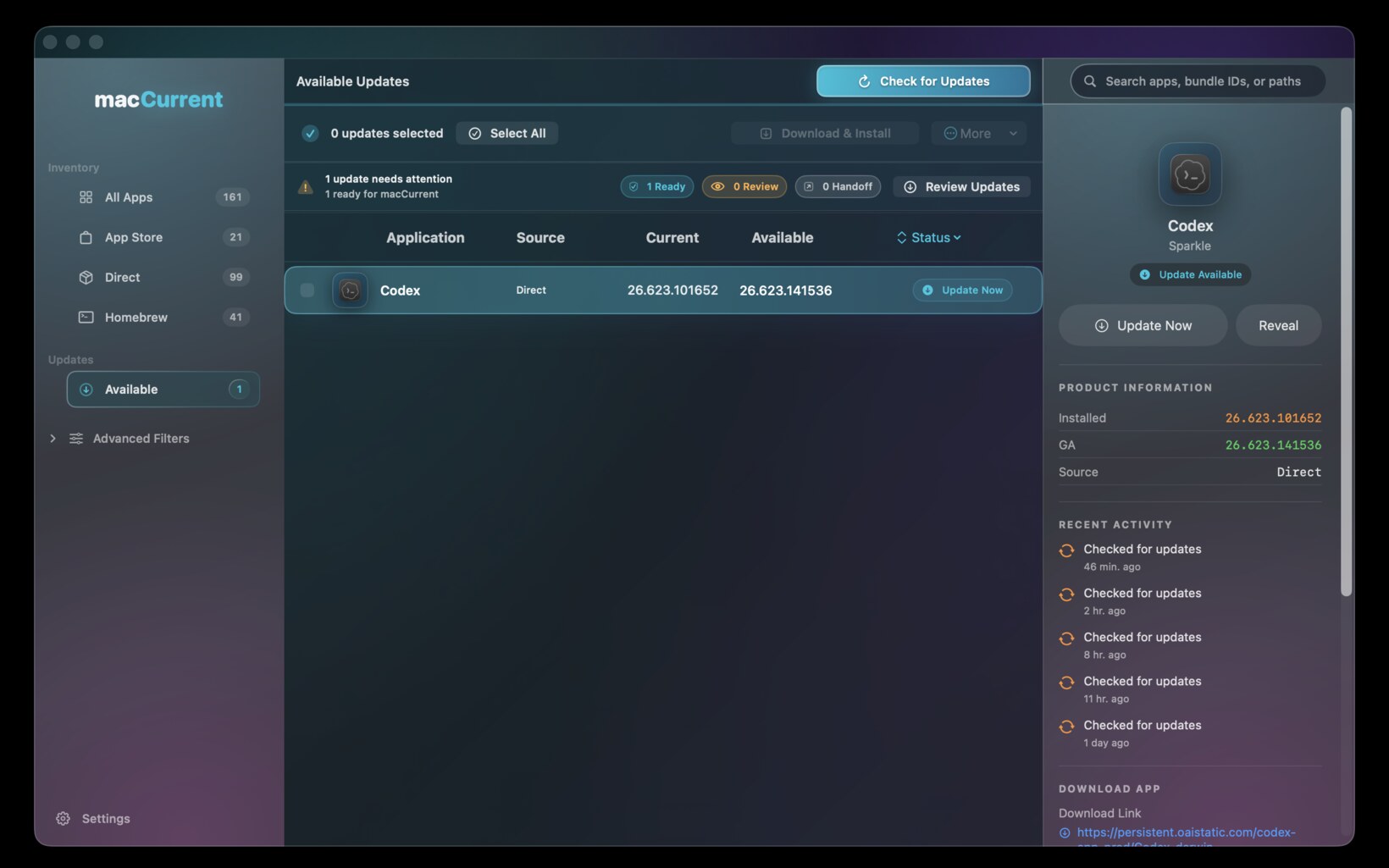
Task: Click the warning triangle attention icon
Action: click(x=306, y=187)
